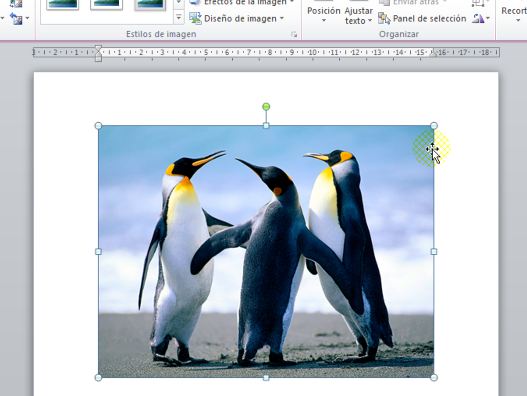Click the bottom-center sizing handle of the picture
Screen dimensions: 527x396
point(266,378)
